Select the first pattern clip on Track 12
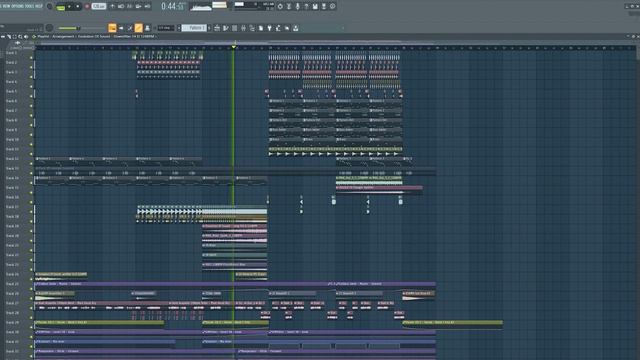 click(52, 161)
